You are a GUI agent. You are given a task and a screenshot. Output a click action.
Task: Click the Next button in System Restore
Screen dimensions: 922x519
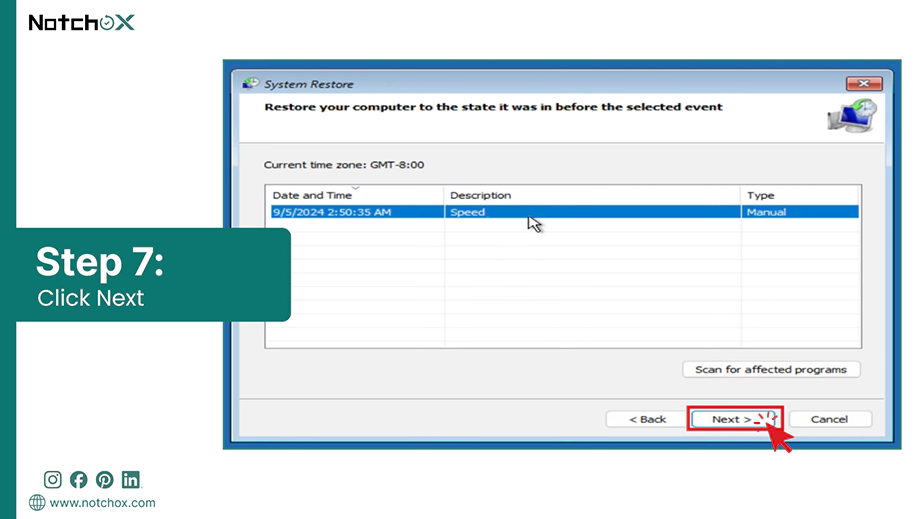click(735, 419)
